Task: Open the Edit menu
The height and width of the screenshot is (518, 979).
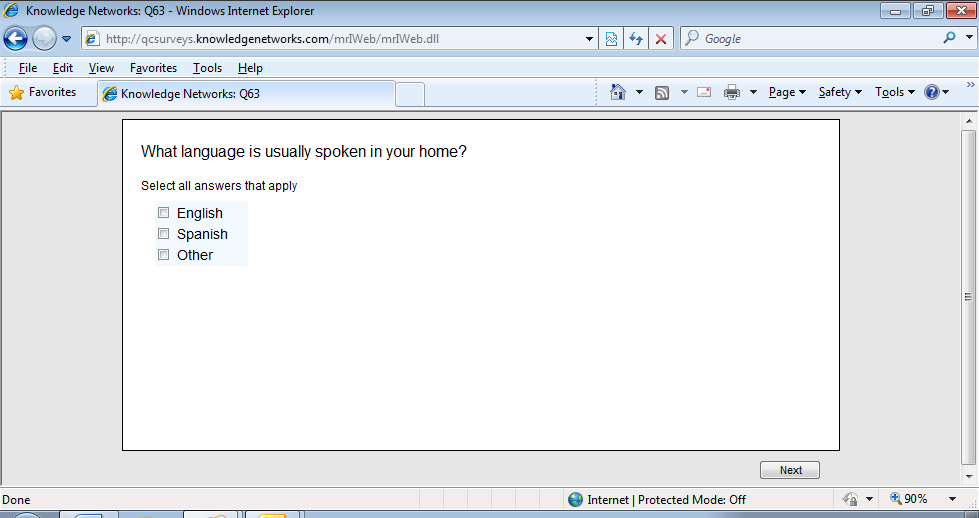Action: 62,67
